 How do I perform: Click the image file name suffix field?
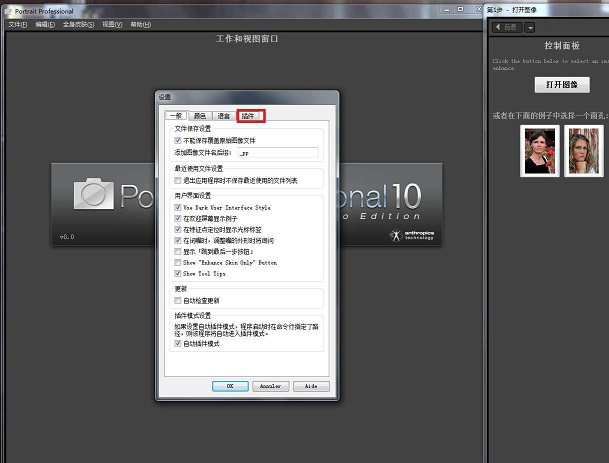[x=278, y=153]
